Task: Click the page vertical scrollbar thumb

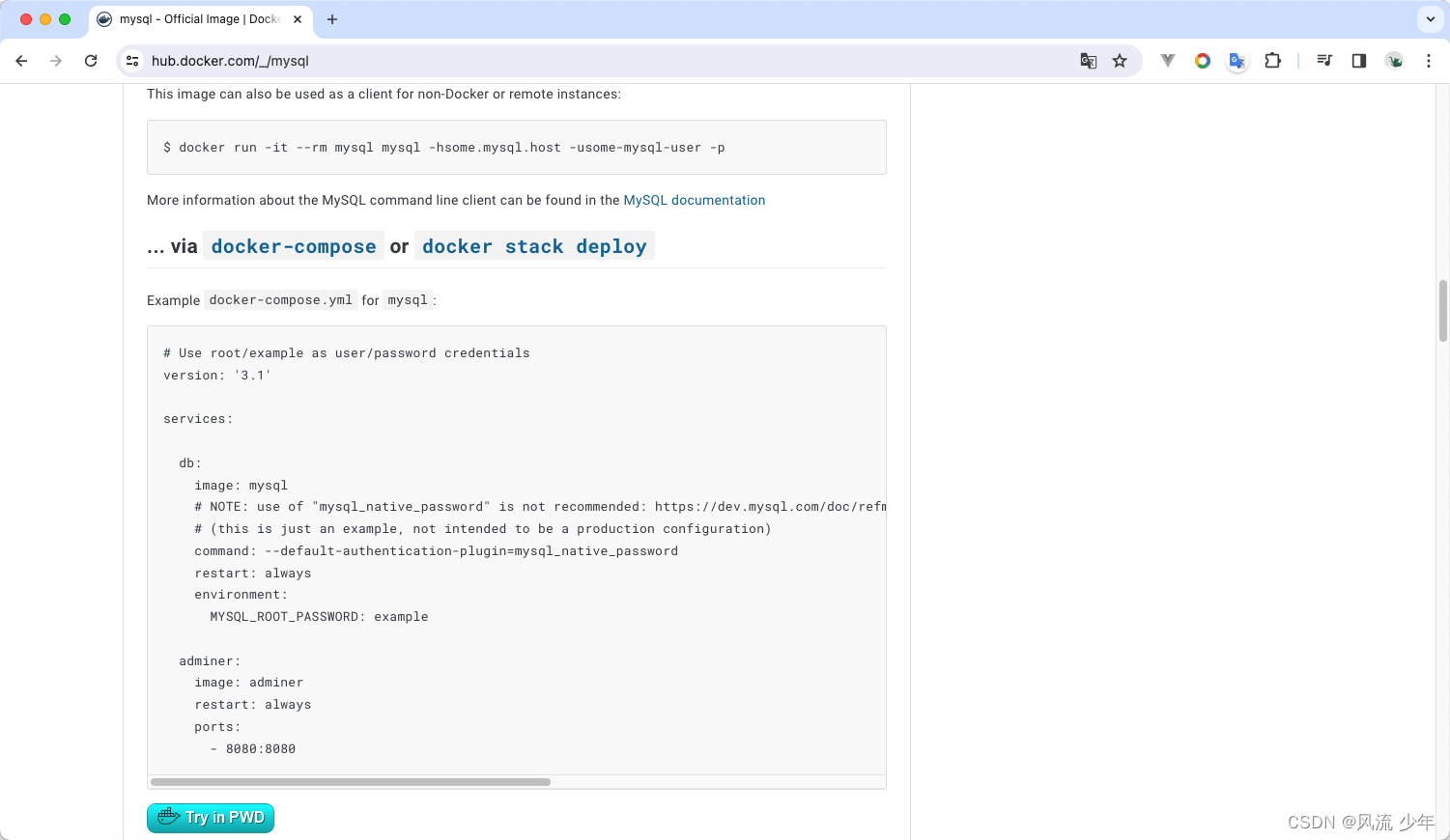Action: pos(1443,311)
